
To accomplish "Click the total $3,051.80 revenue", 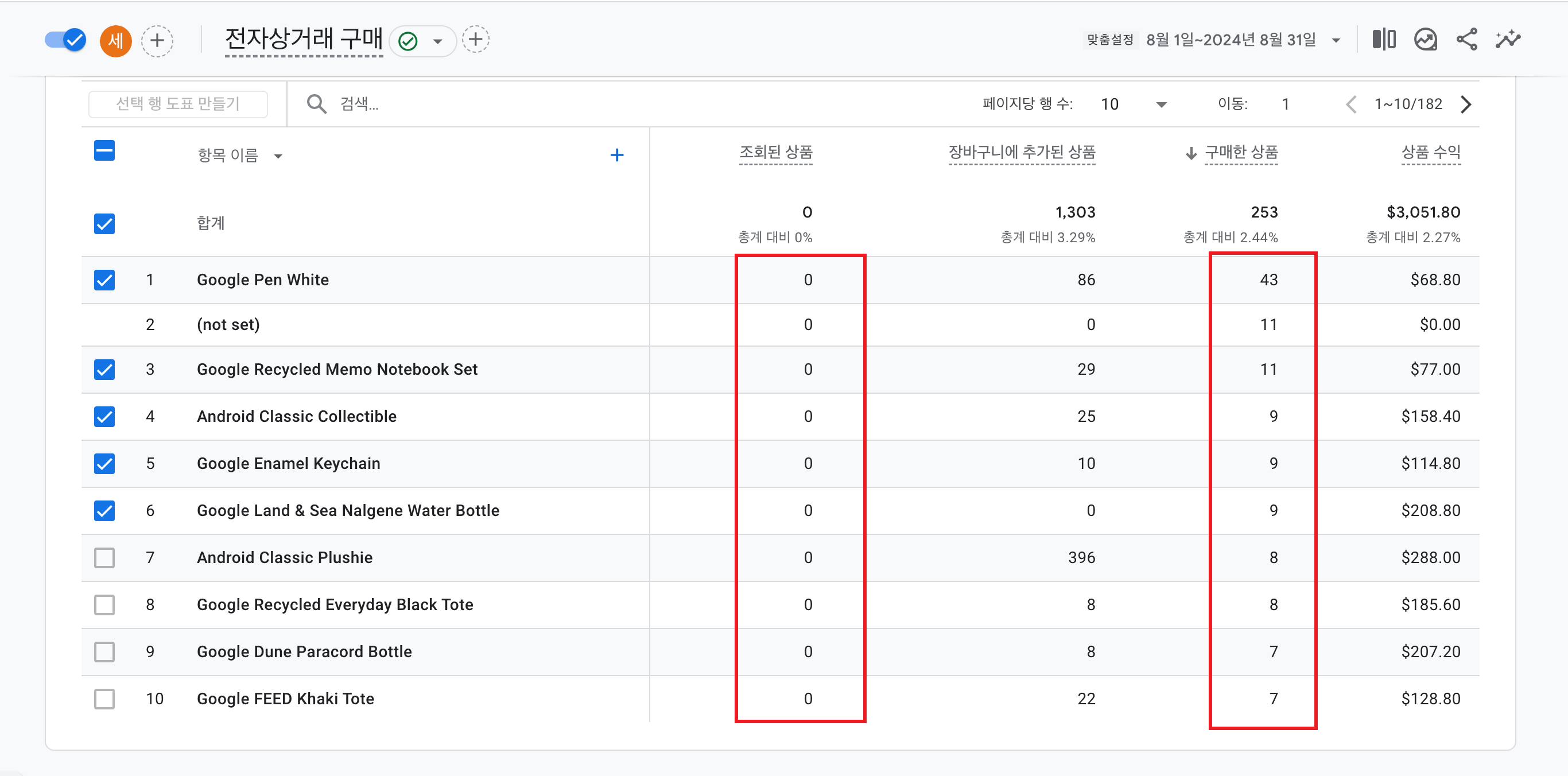I will point(1423,212).
